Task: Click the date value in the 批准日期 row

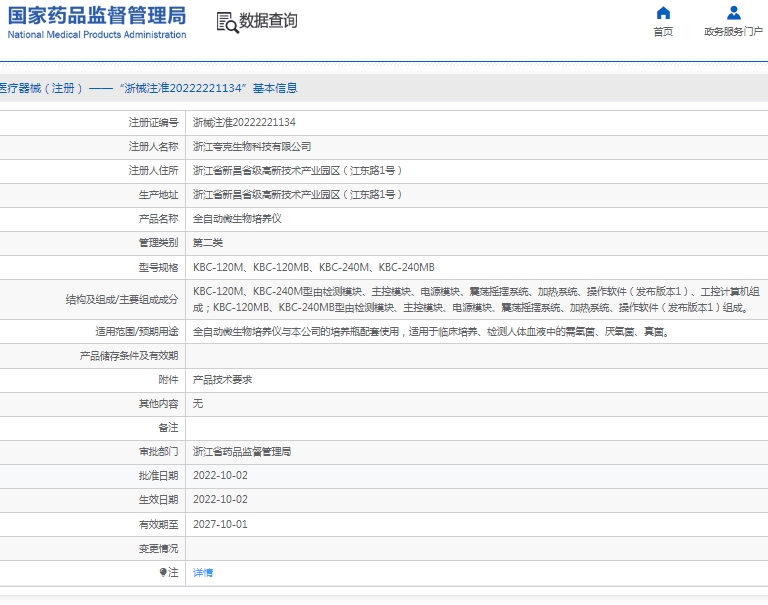Action: pyautogui.click(x=220, y=476)
